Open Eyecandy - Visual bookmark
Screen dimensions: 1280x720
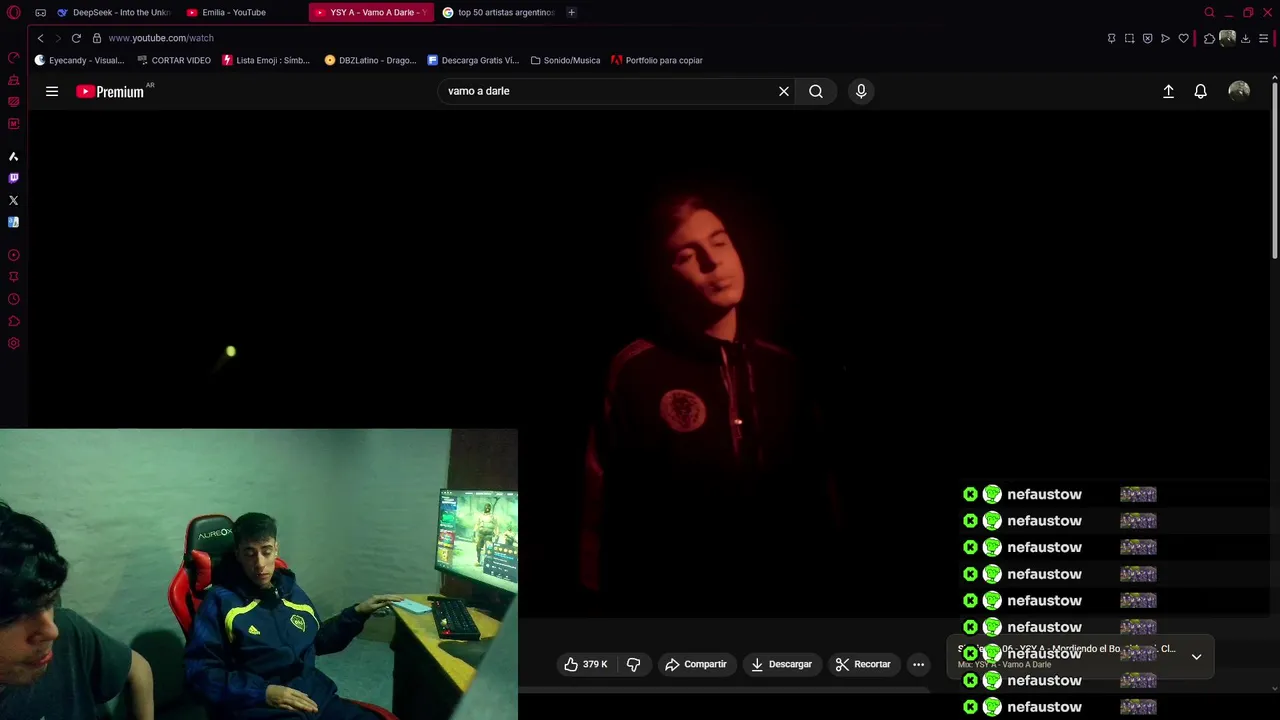pyautogui.click(x=80, y=60)
